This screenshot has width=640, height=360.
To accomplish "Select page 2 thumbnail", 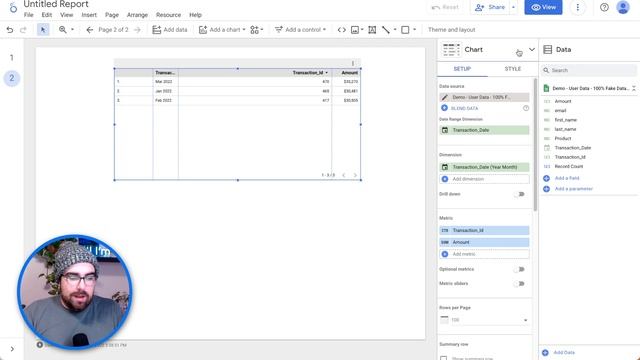I will [11, 78].
